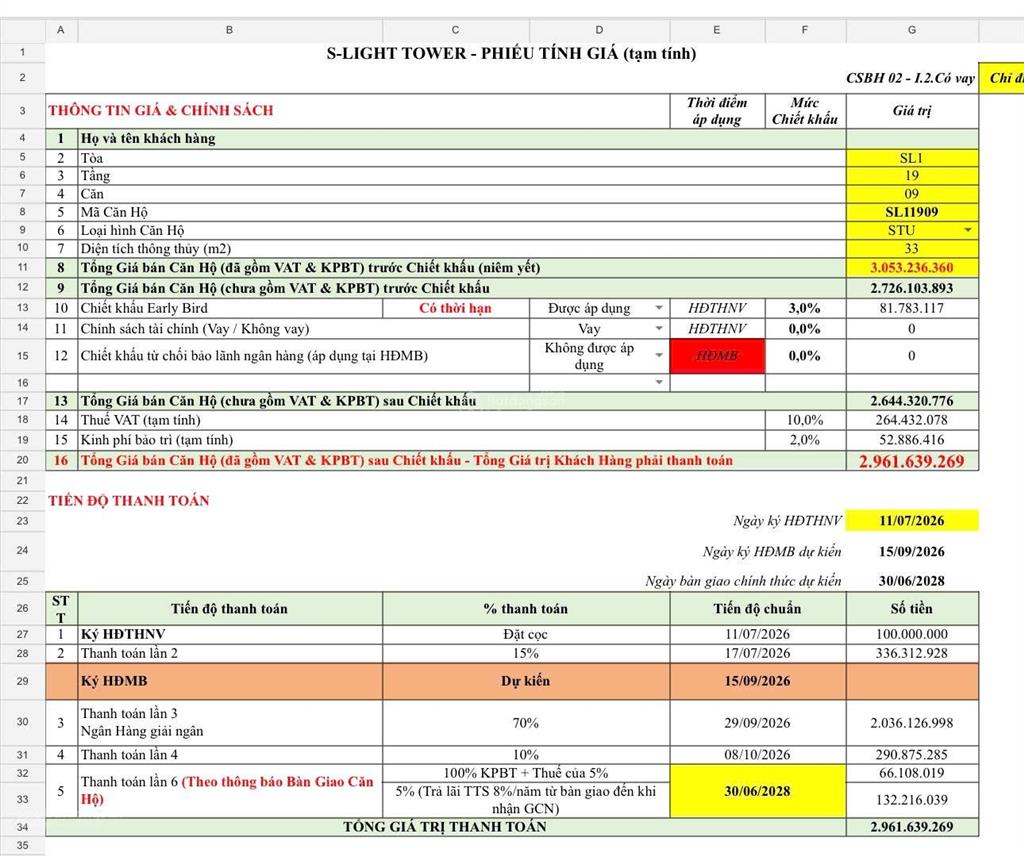Open the Vay policy dropdown arrow
Screen dimensions: 1024x856
pos(659,328)
